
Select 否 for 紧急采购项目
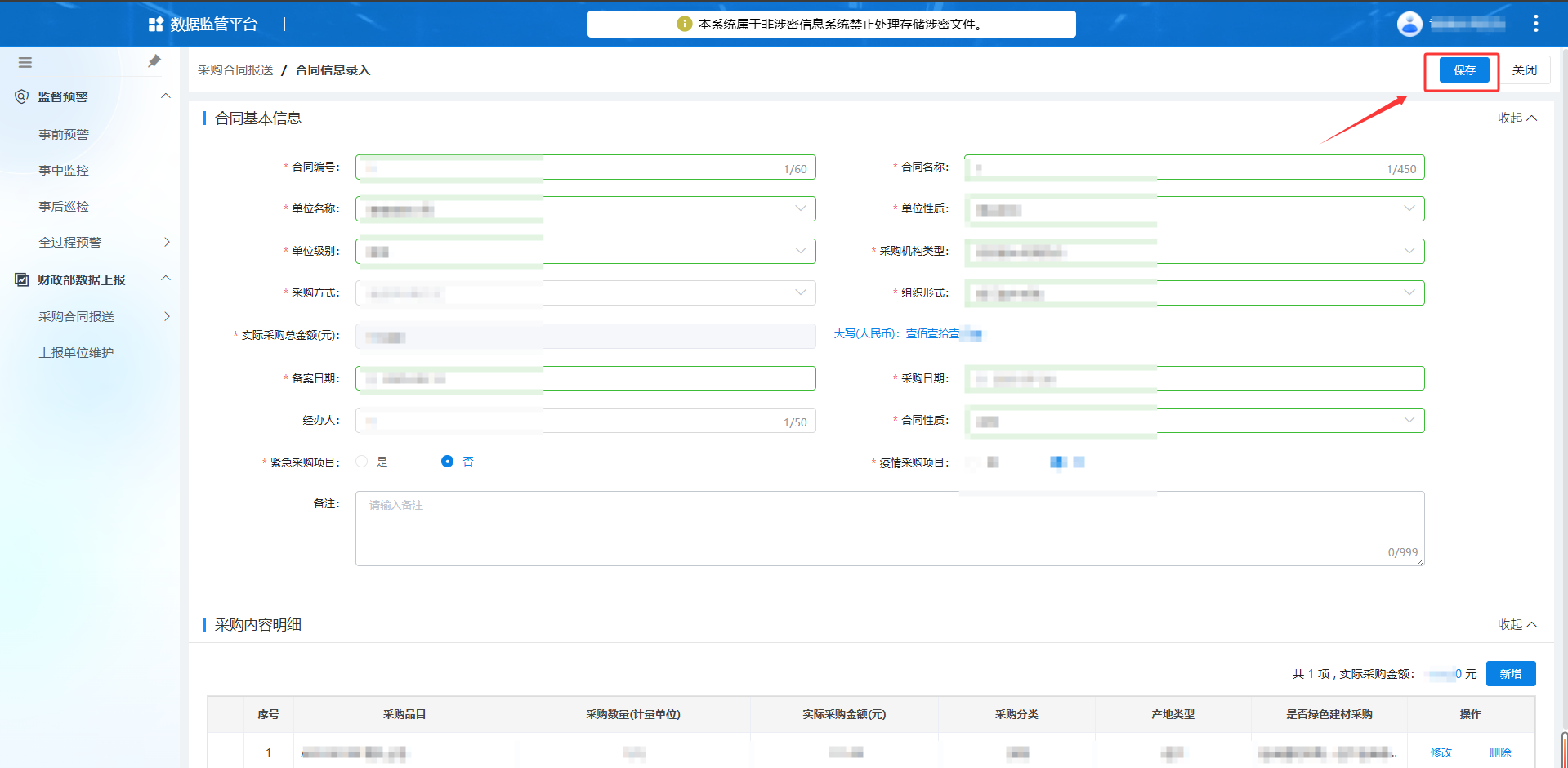pyautogui.click(x=447, y=462)
